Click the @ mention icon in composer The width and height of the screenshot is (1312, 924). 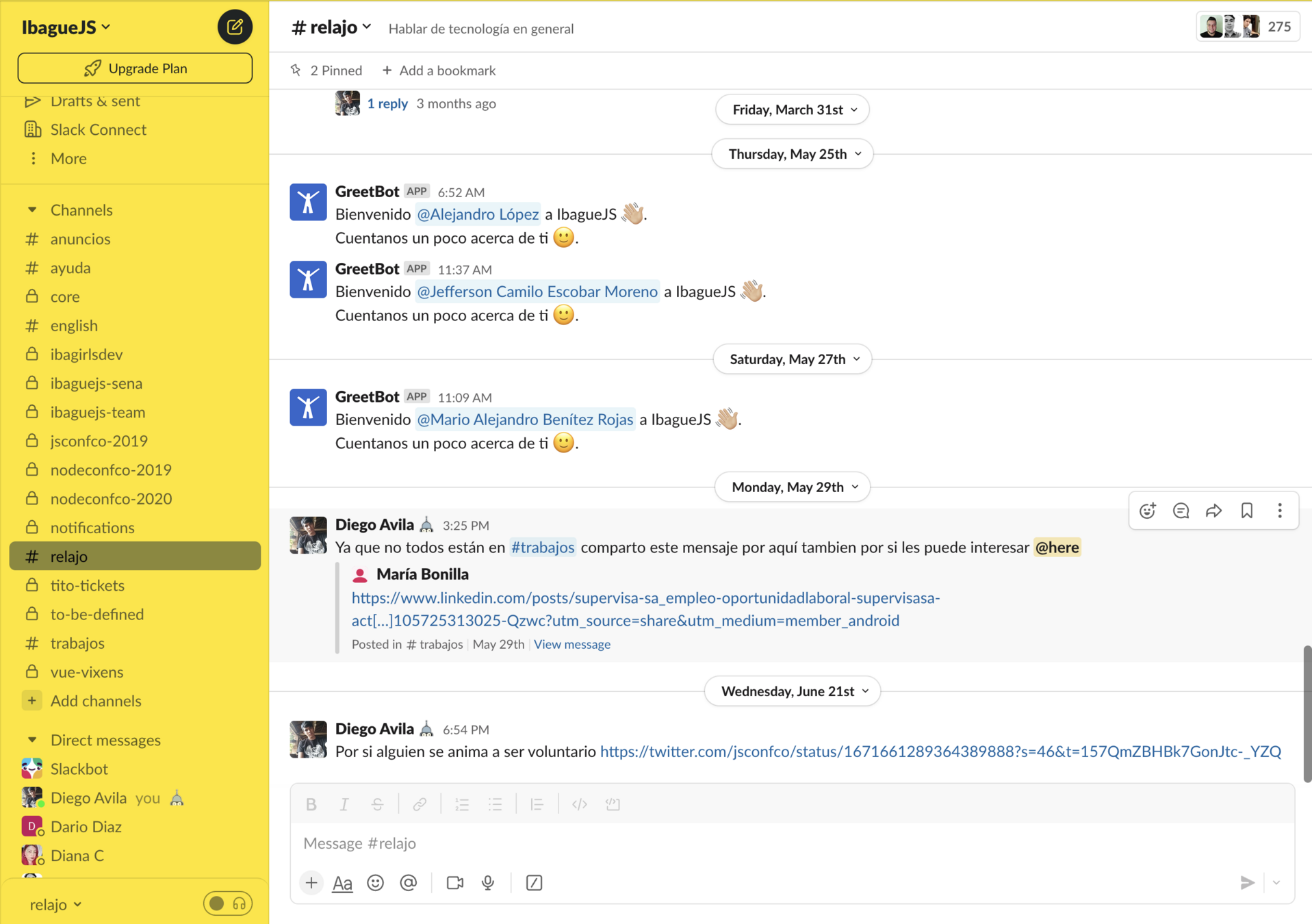[409, 883]
